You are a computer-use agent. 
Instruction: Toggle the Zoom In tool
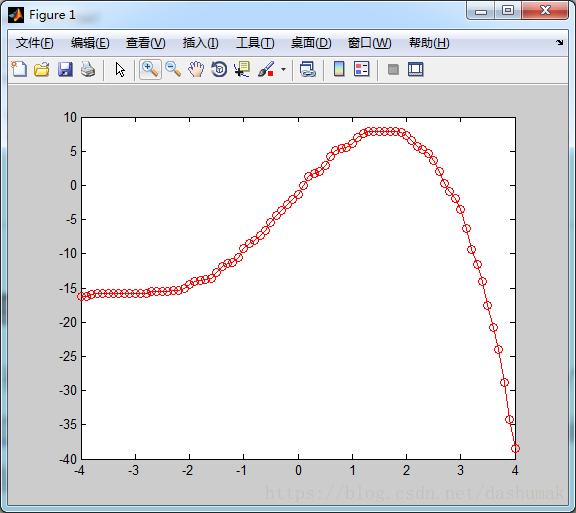coord(150,69)
